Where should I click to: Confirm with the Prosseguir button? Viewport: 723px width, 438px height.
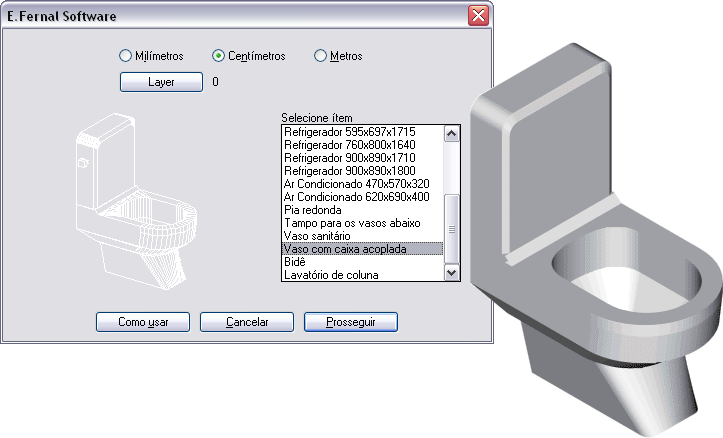350,322
